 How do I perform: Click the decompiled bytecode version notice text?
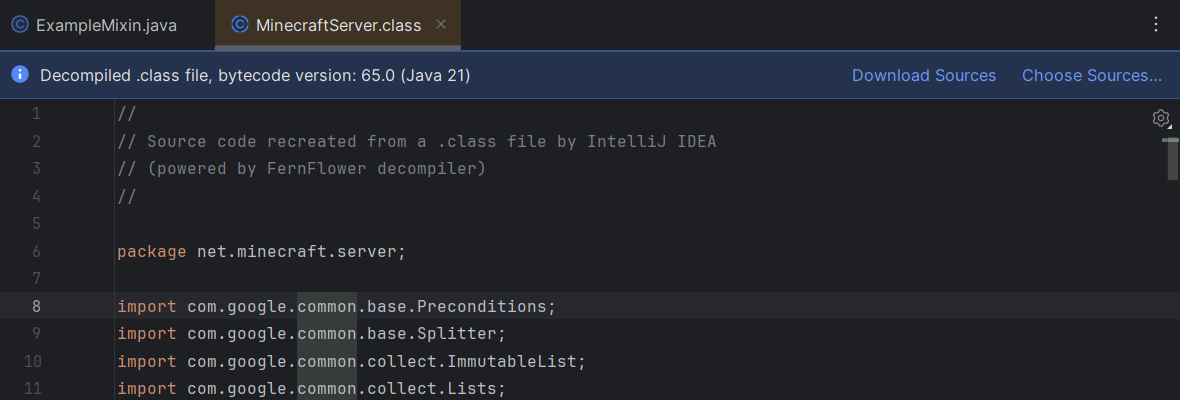(255, 75)
